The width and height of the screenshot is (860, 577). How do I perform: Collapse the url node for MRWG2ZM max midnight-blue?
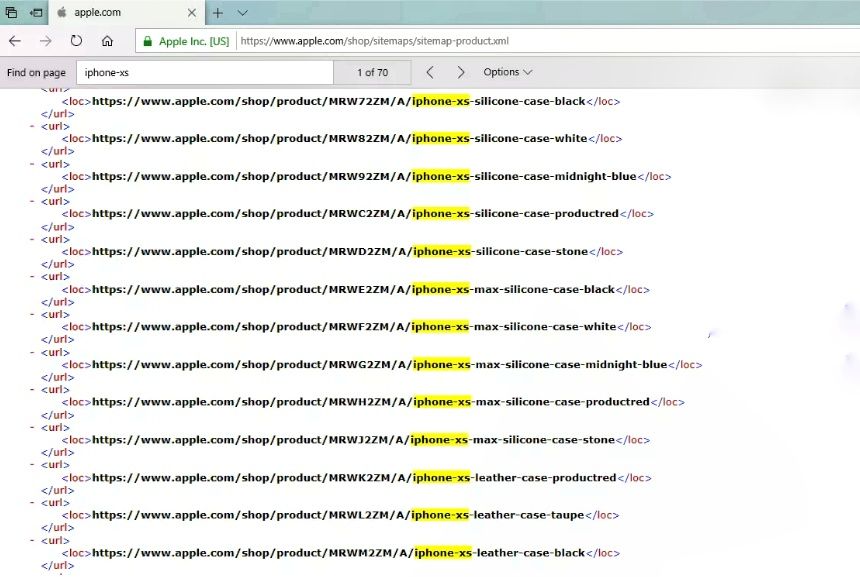click(32, 353)
